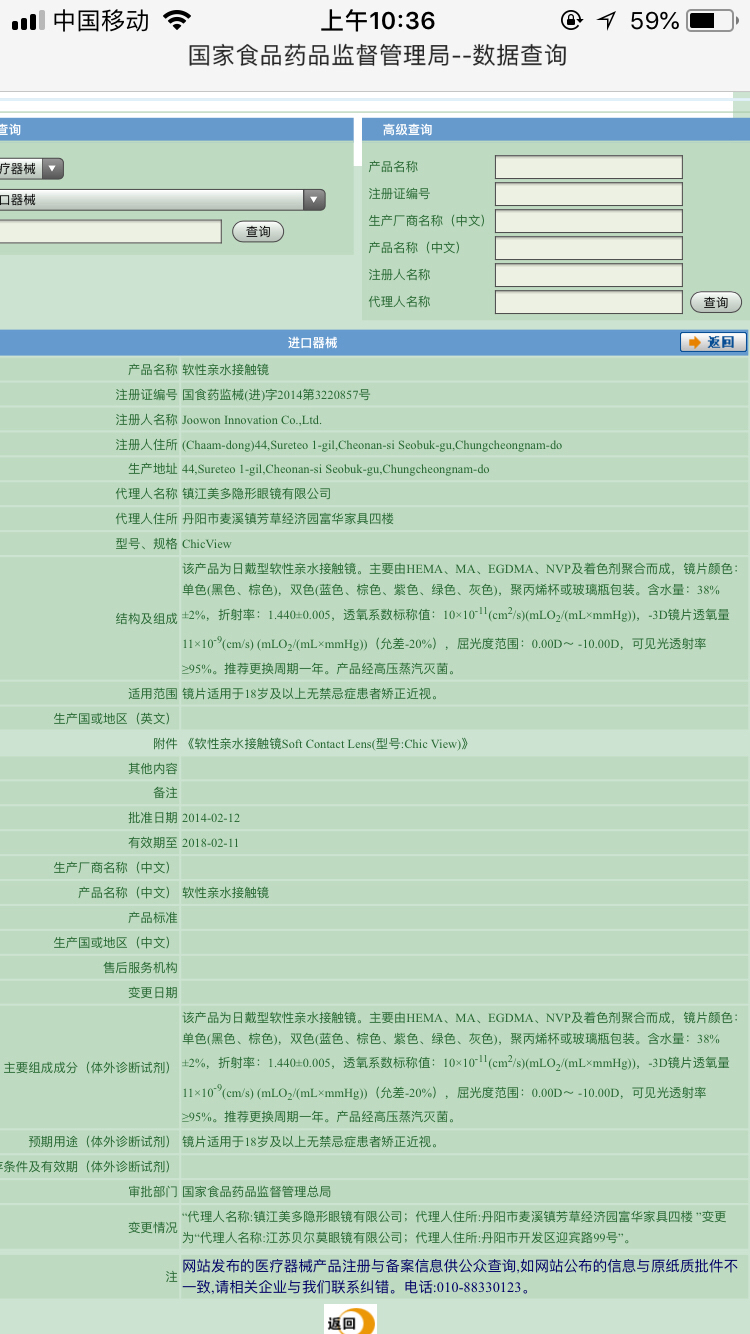Focus the 代理人名称 input field

click(x=589, y=302)
